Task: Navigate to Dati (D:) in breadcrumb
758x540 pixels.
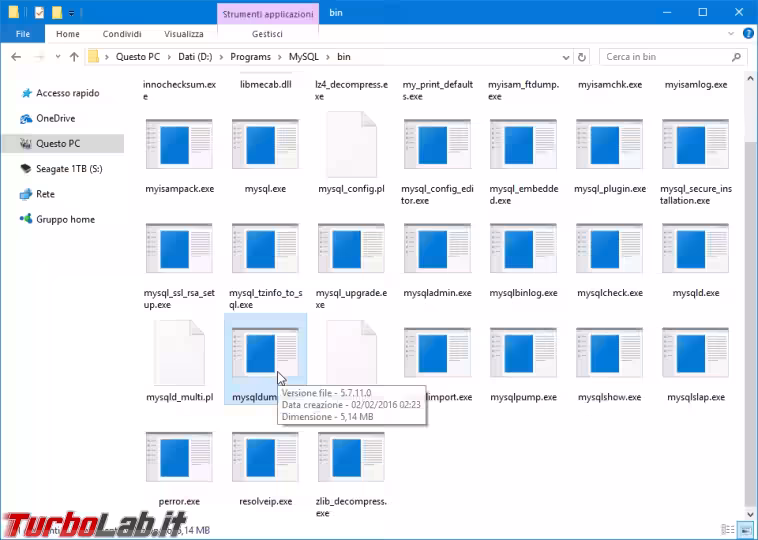Action: 195,57
